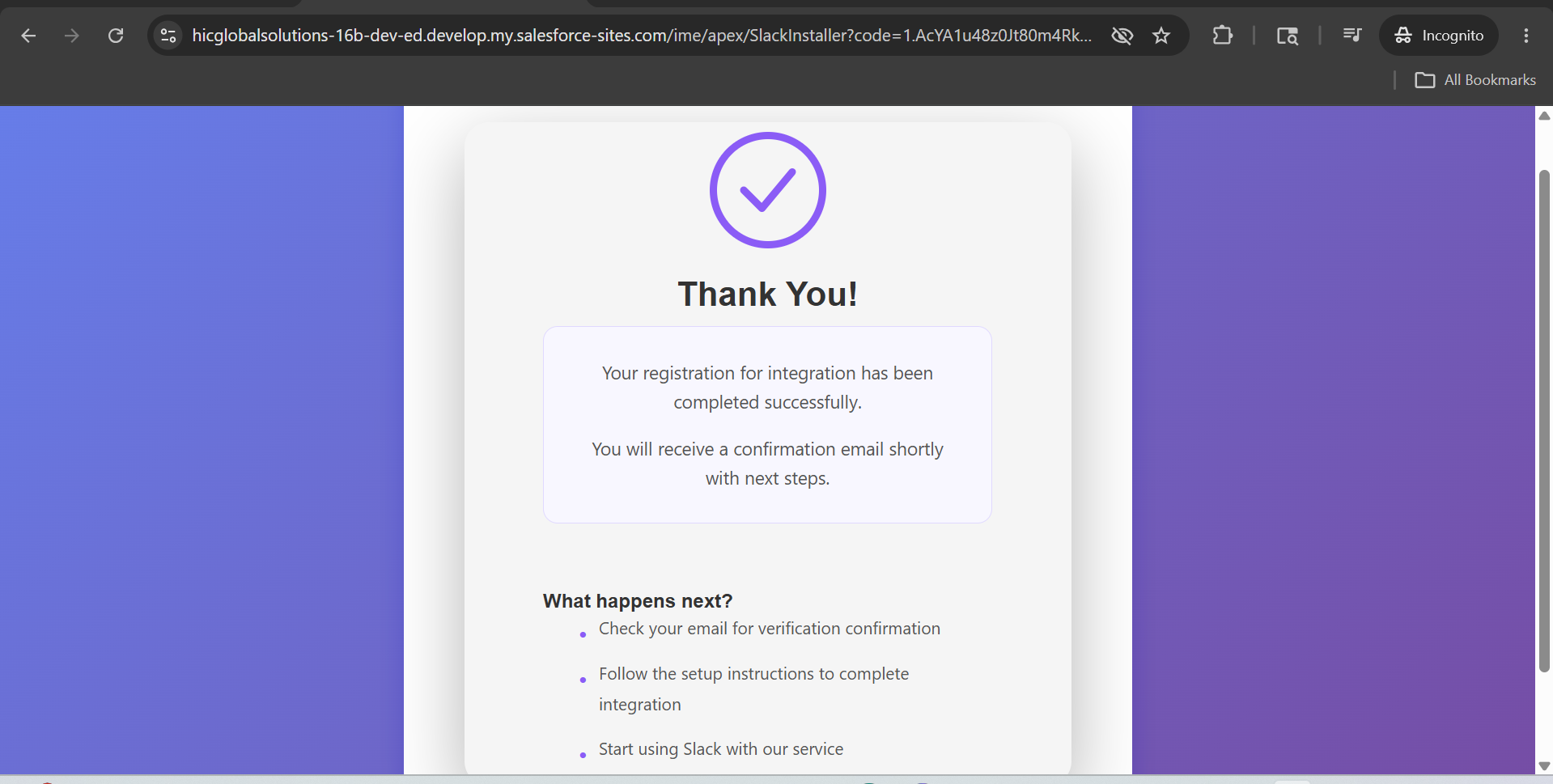Open the tab search icon
Viewport: 1553px width, 784px height.
click(x=1287, y=36)
